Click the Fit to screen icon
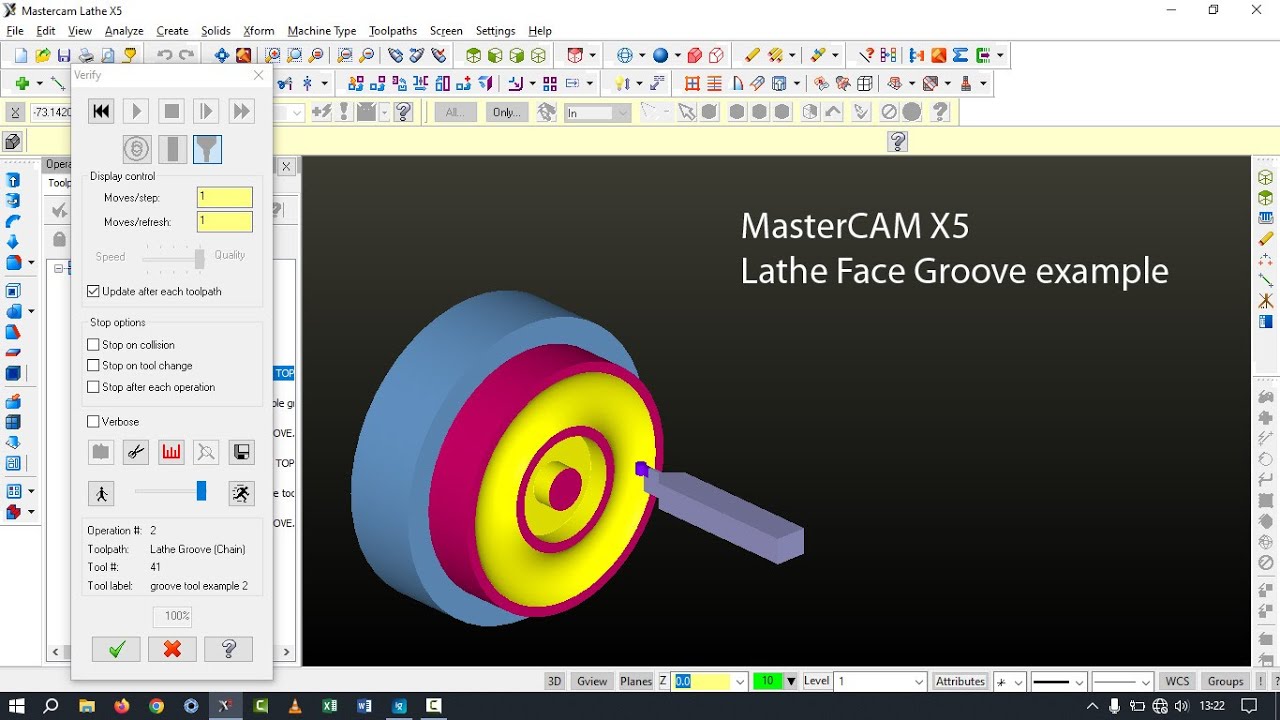Image resolution: width=1280 pixels, height=720 pixels. click(221, 56)
